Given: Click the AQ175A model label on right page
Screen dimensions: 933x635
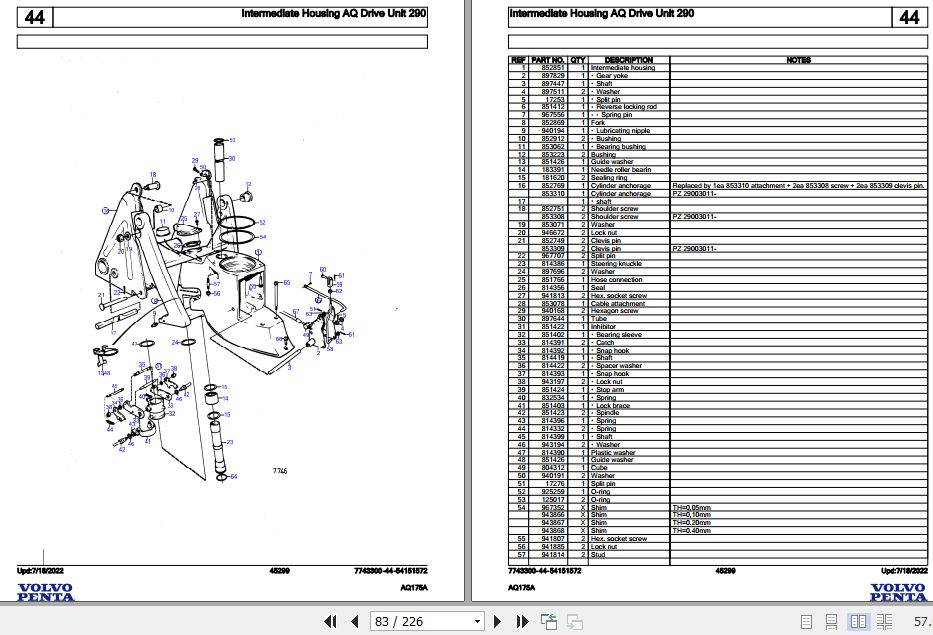Looking at the screenshot, I should 521,587.
